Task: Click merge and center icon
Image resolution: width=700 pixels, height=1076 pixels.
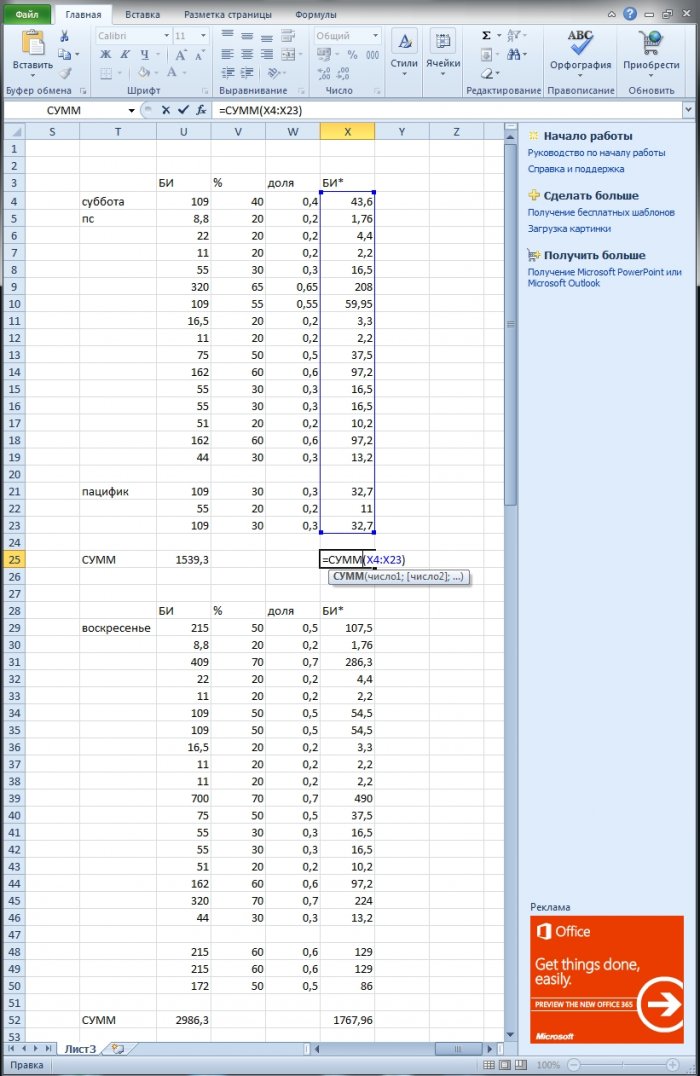Action: 288,54
